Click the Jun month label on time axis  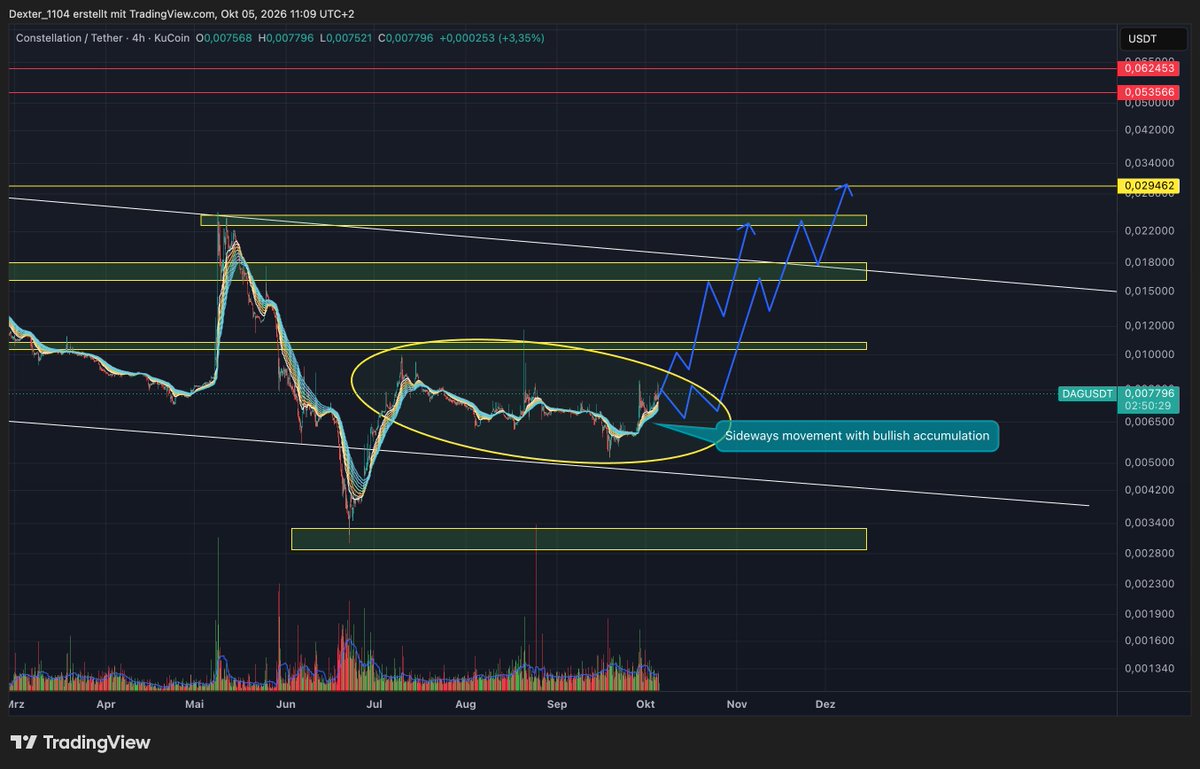[x=287, y=704]
